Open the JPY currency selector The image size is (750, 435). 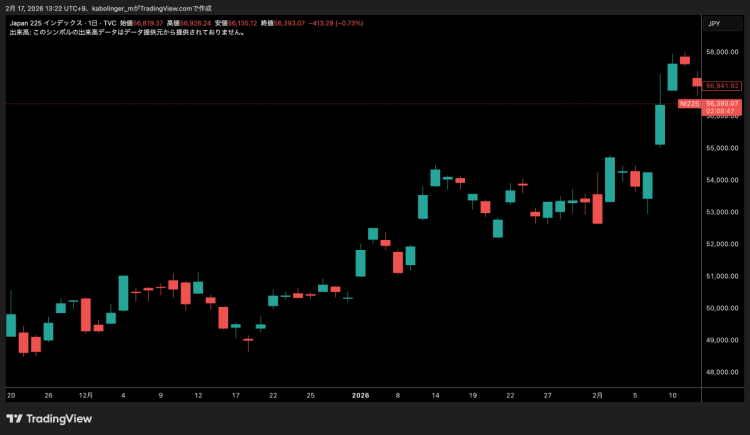[714, 23]
